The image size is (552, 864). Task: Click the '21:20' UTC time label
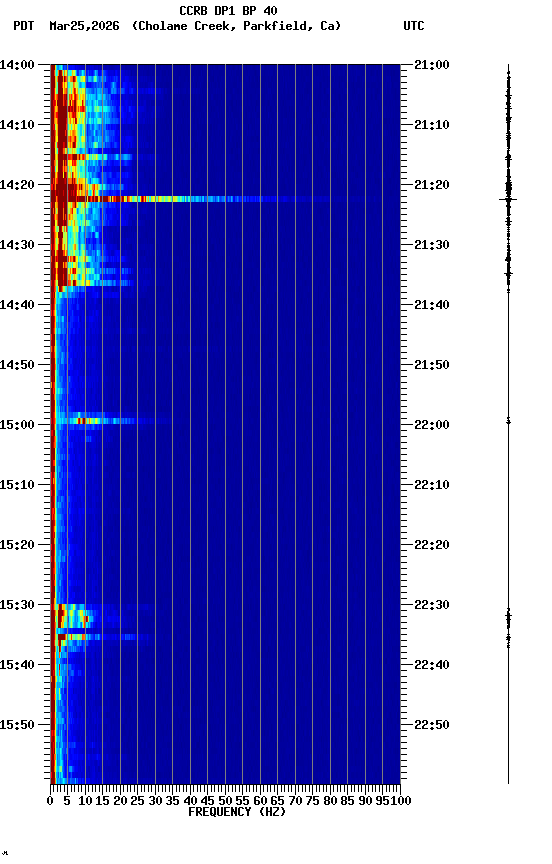[432, 185]
